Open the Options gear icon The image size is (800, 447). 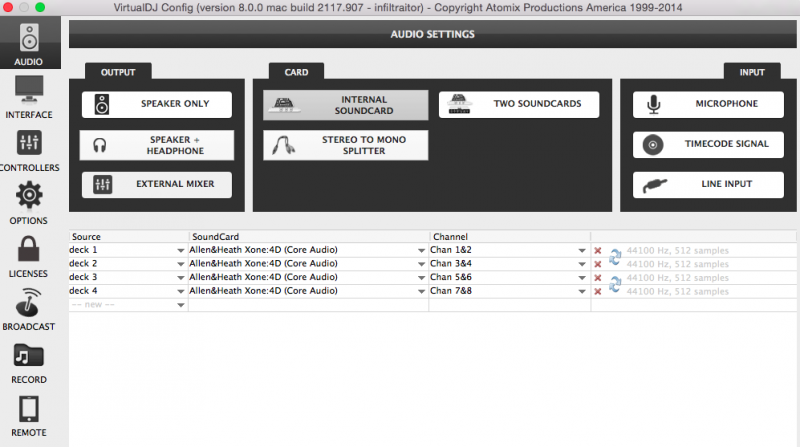29,195
